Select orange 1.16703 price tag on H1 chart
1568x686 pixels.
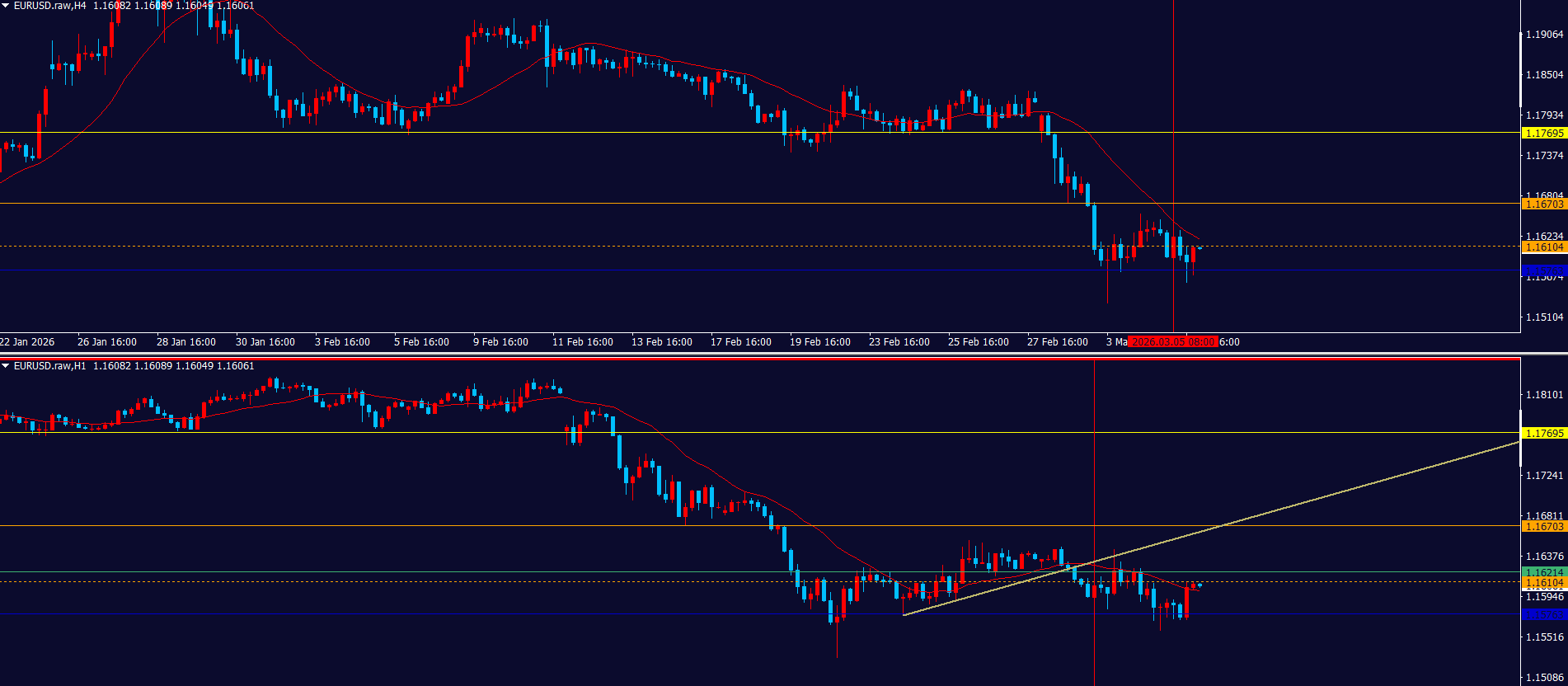pos(1543,526)
